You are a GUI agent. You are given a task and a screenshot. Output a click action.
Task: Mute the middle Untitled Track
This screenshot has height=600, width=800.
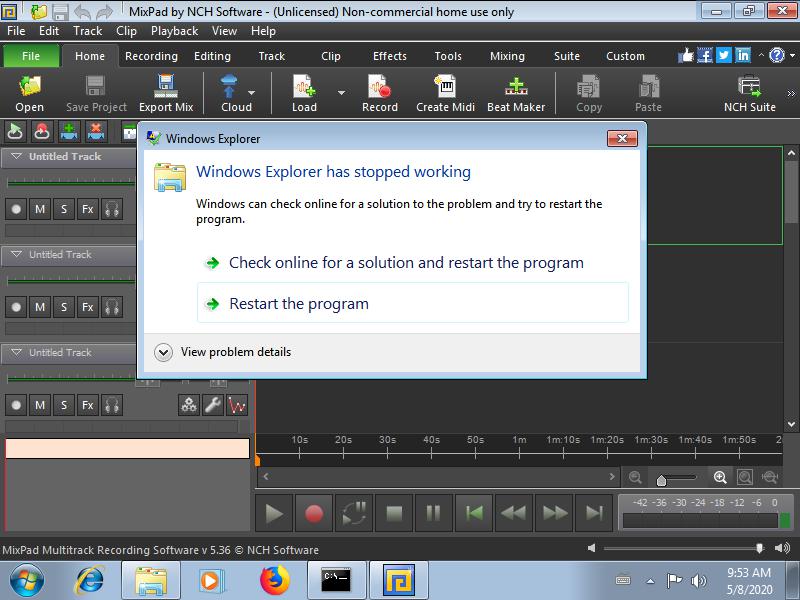pos(40,307)
